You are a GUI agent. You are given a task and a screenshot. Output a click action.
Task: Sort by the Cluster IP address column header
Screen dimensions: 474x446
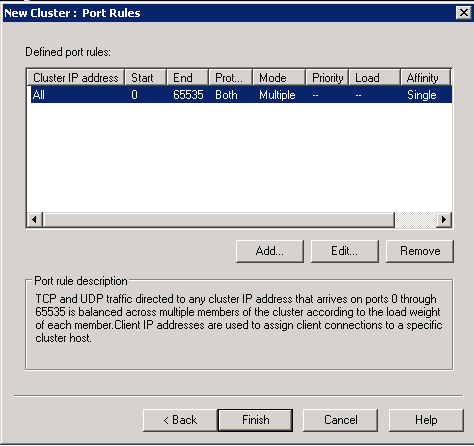tap(76, 78)
